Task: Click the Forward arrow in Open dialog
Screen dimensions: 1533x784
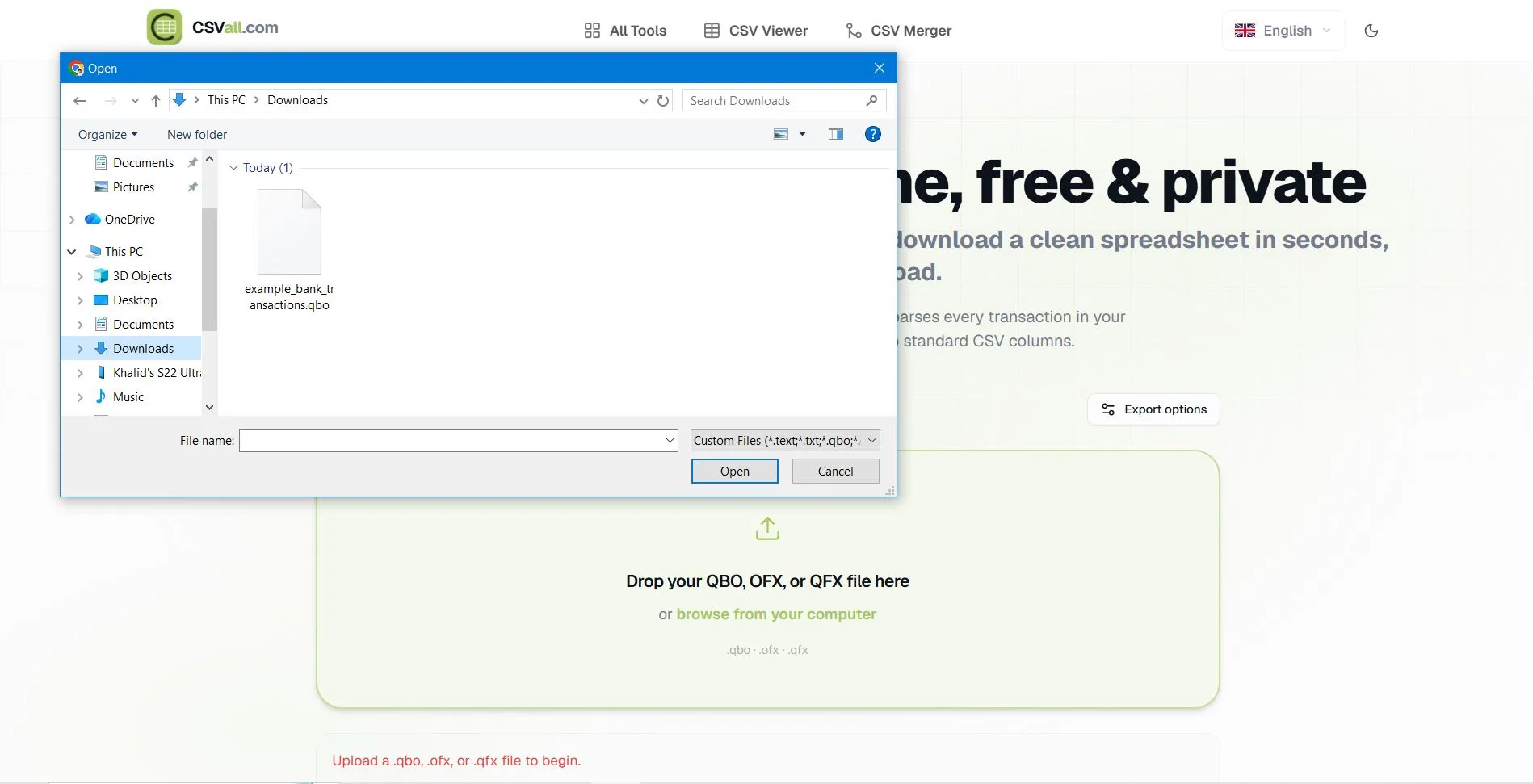Action: click(111, 101)
